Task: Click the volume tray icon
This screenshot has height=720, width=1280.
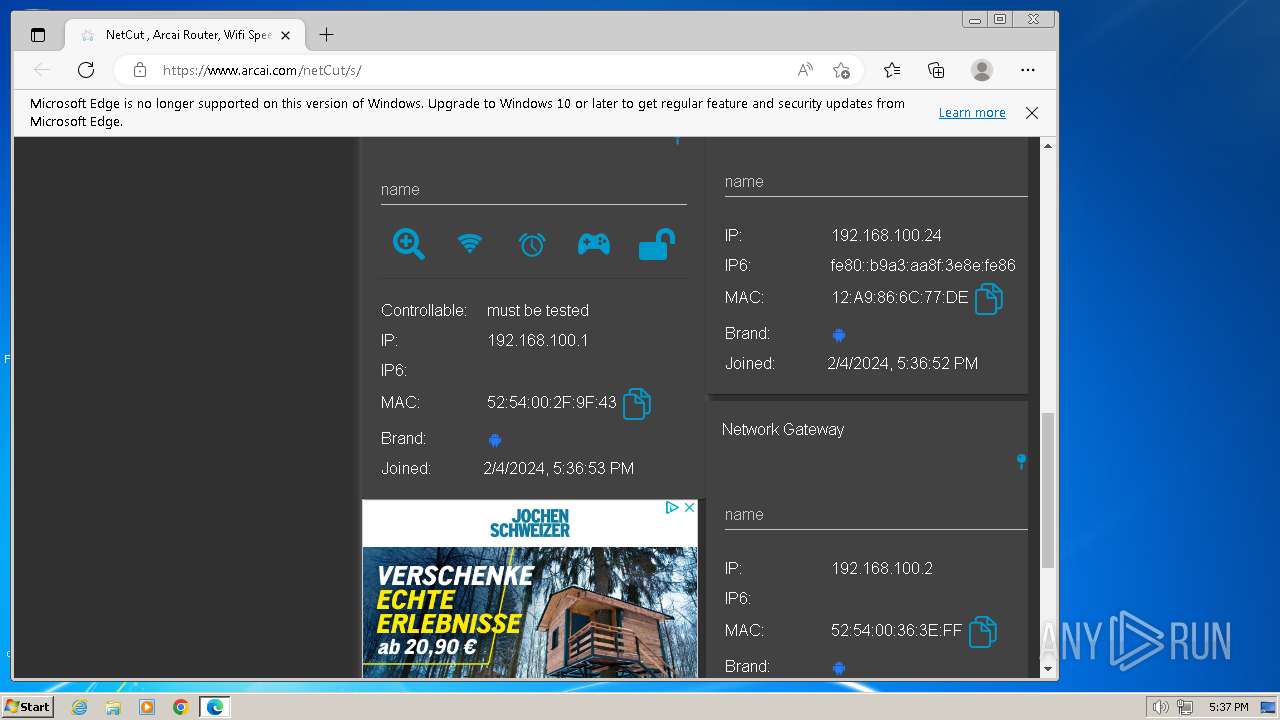Action: click(1160, 707)
